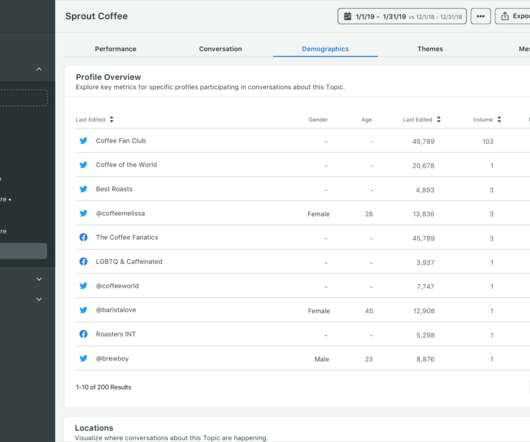Click Facebook icon for Roasters INT

pos(83,334)
